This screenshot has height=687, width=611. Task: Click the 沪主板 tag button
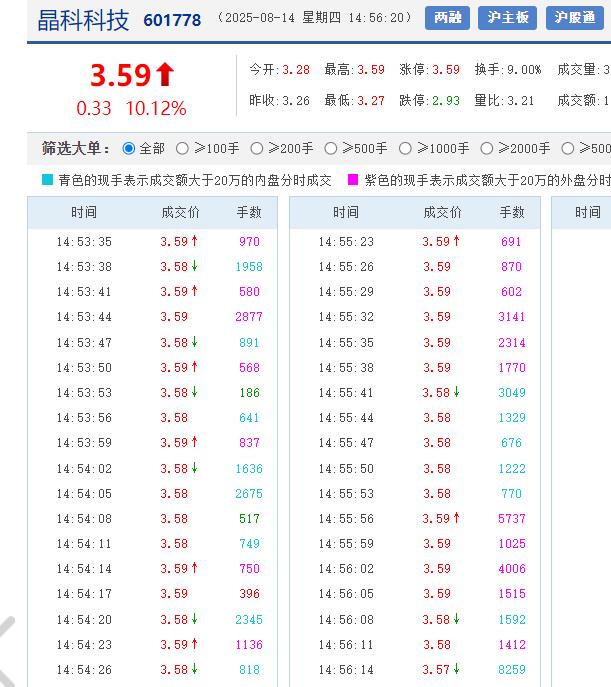[507, 18]
